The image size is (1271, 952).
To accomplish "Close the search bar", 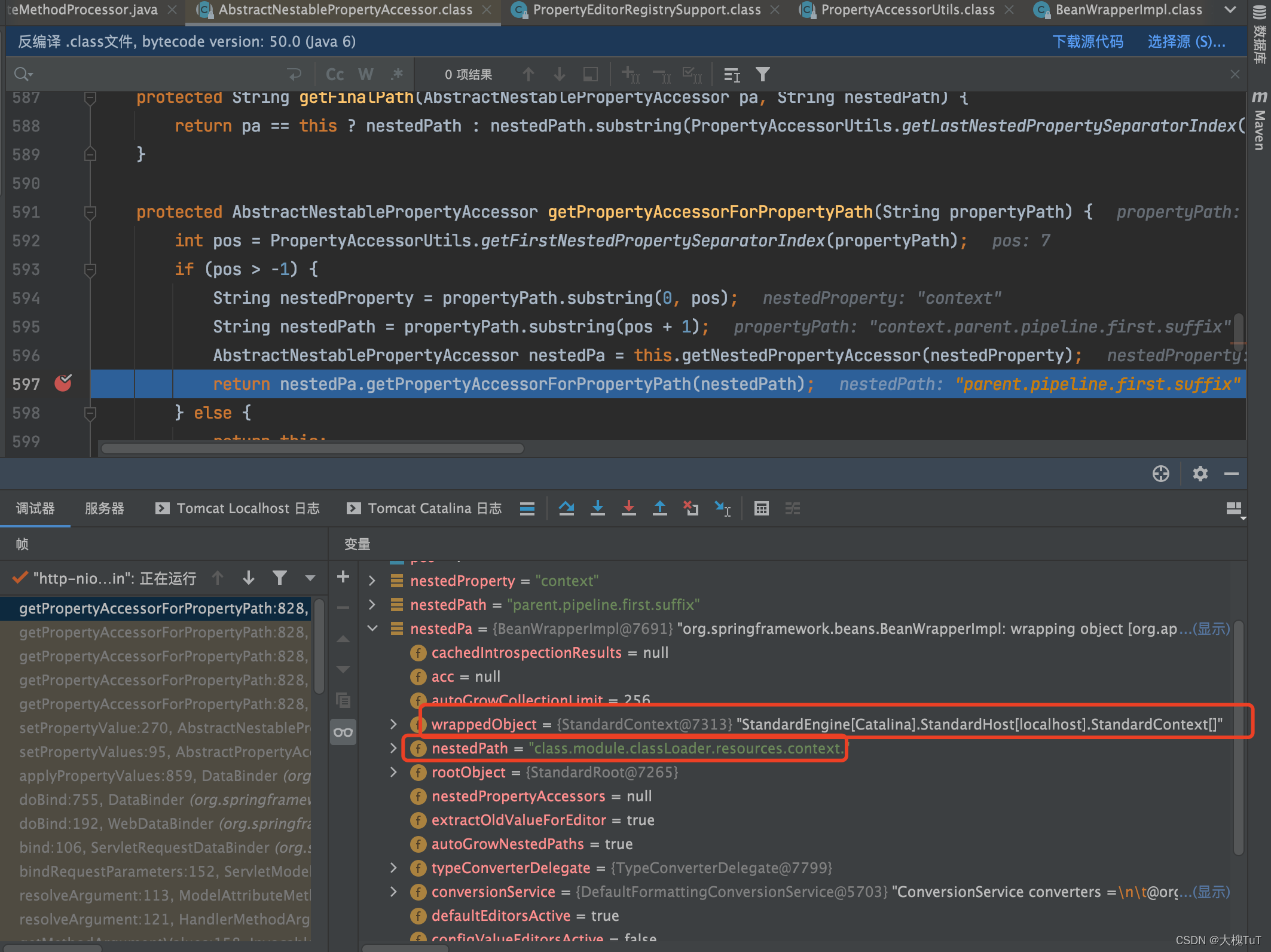I will pos(1235,74).
